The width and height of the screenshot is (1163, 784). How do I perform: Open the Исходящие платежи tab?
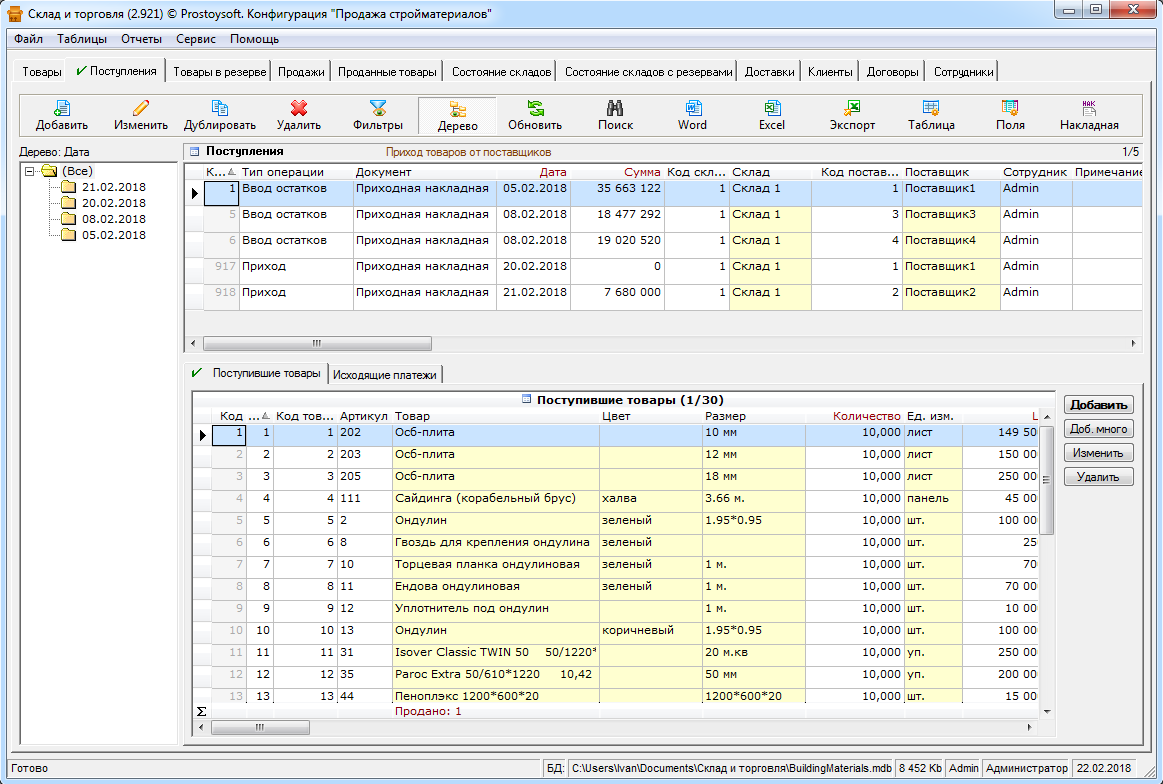[x=385, y=374]
